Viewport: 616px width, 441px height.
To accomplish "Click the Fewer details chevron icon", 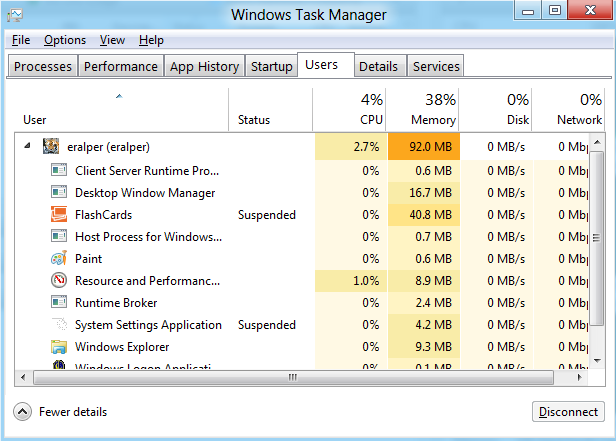I will 22,412.
